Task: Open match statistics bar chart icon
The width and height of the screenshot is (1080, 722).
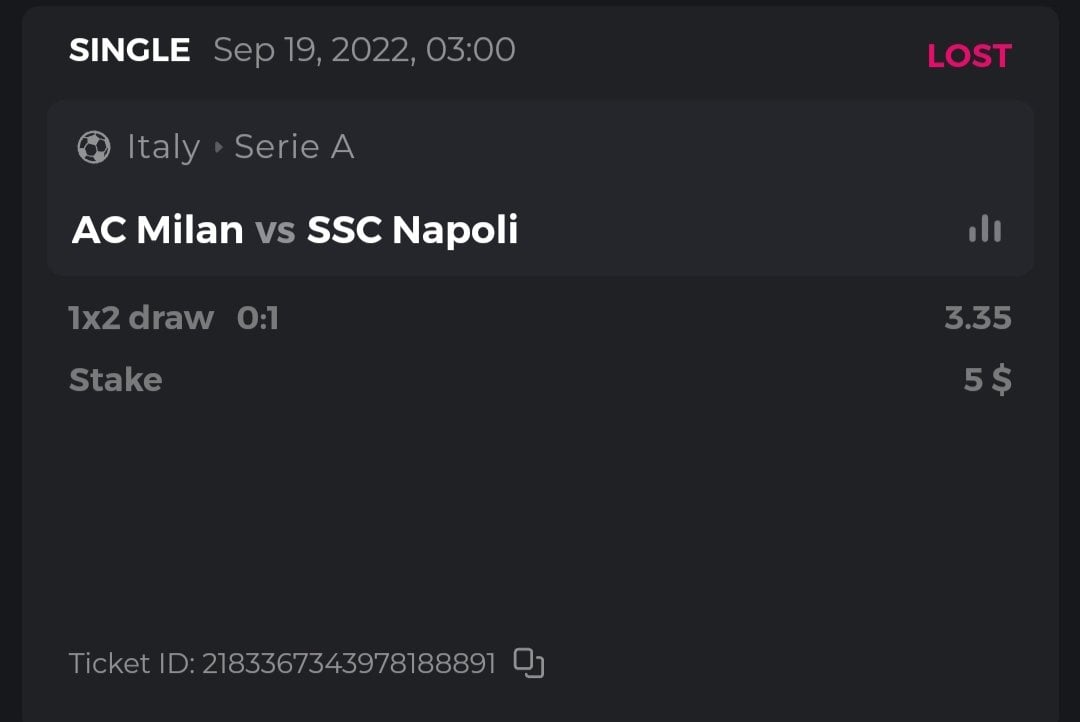Action: (985, 229)
